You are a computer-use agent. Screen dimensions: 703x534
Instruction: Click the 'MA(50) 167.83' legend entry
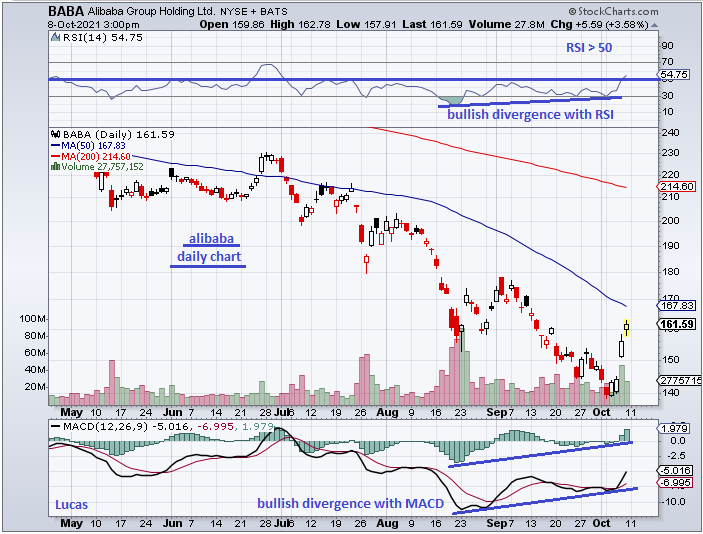(93, 146)
